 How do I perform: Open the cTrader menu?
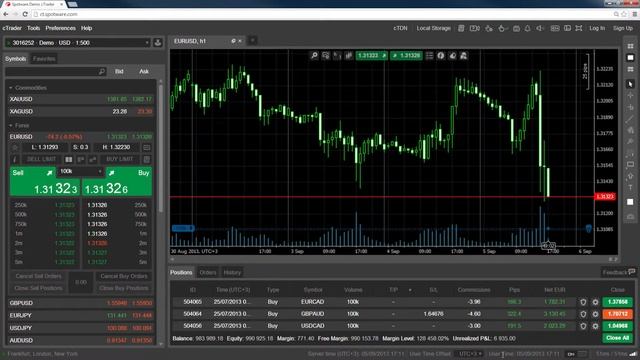point(12,28)
